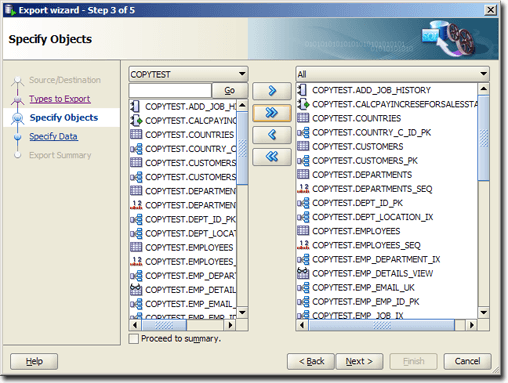Click procedure icon of ADD_JOB_HISTORY in right list
Viewport: 508px width, 383px height.
click(303, 90)
